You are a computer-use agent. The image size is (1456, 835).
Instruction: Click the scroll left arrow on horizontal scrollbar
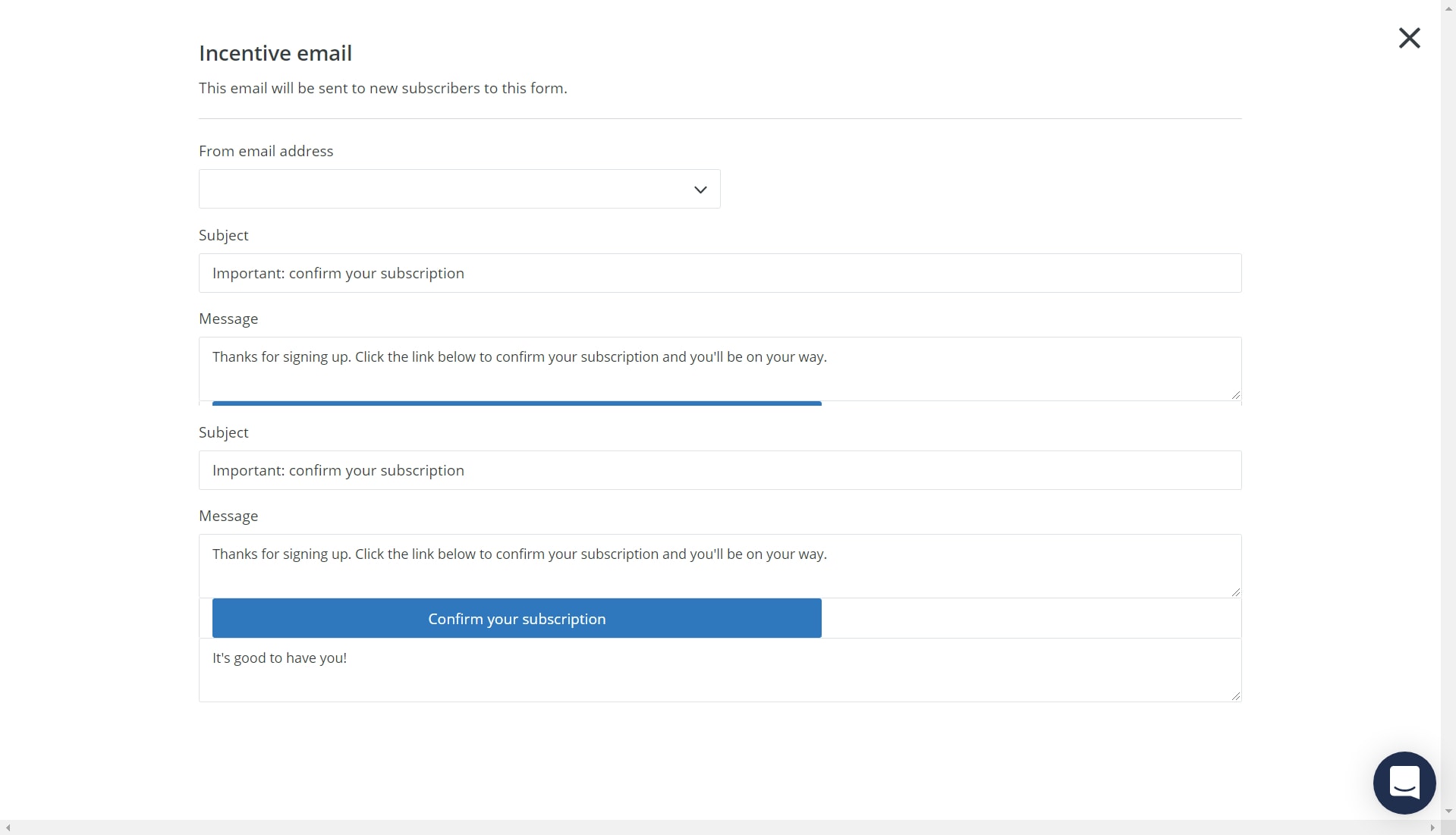coord(8,827)
